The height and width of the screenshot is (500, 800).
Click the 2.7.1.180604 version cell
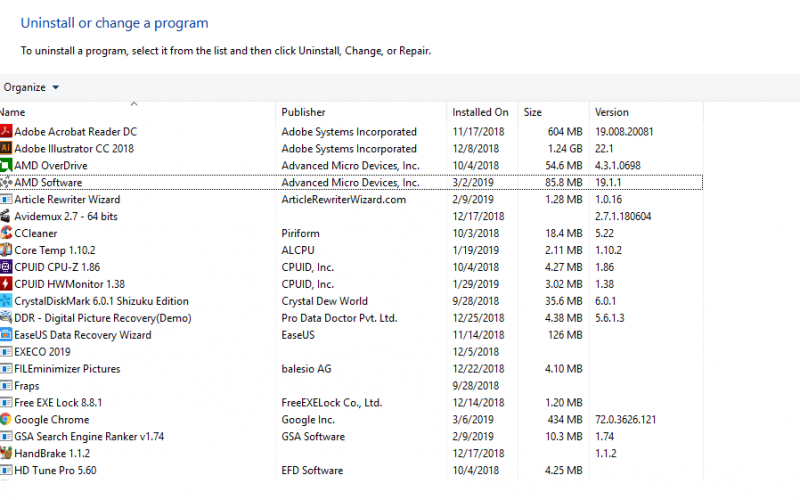click(623, 216)
